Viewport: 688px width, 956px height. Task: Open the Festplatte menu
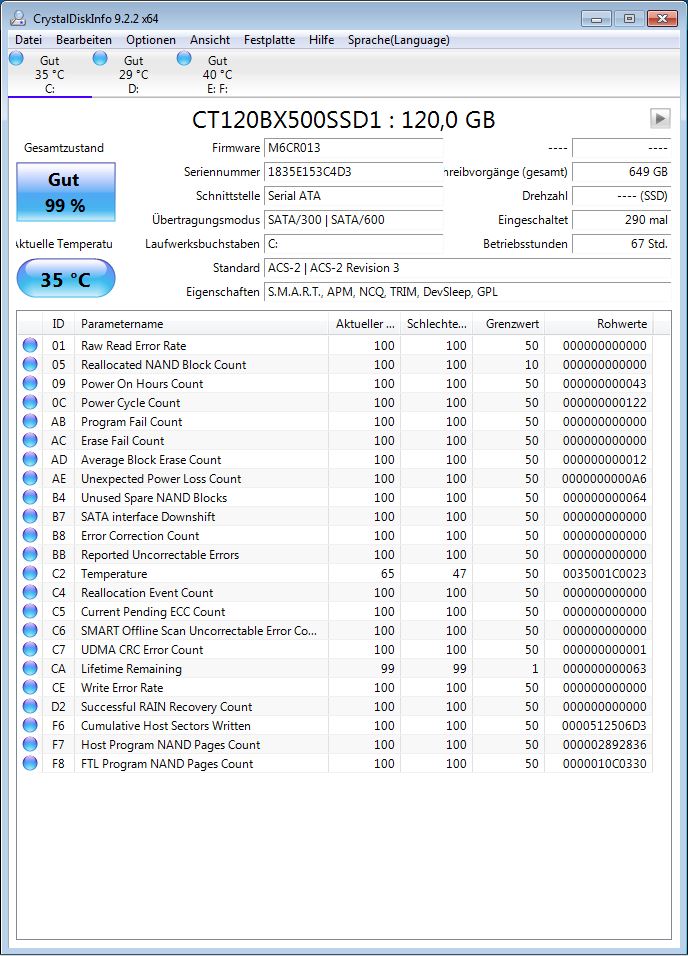pos(269,40)
